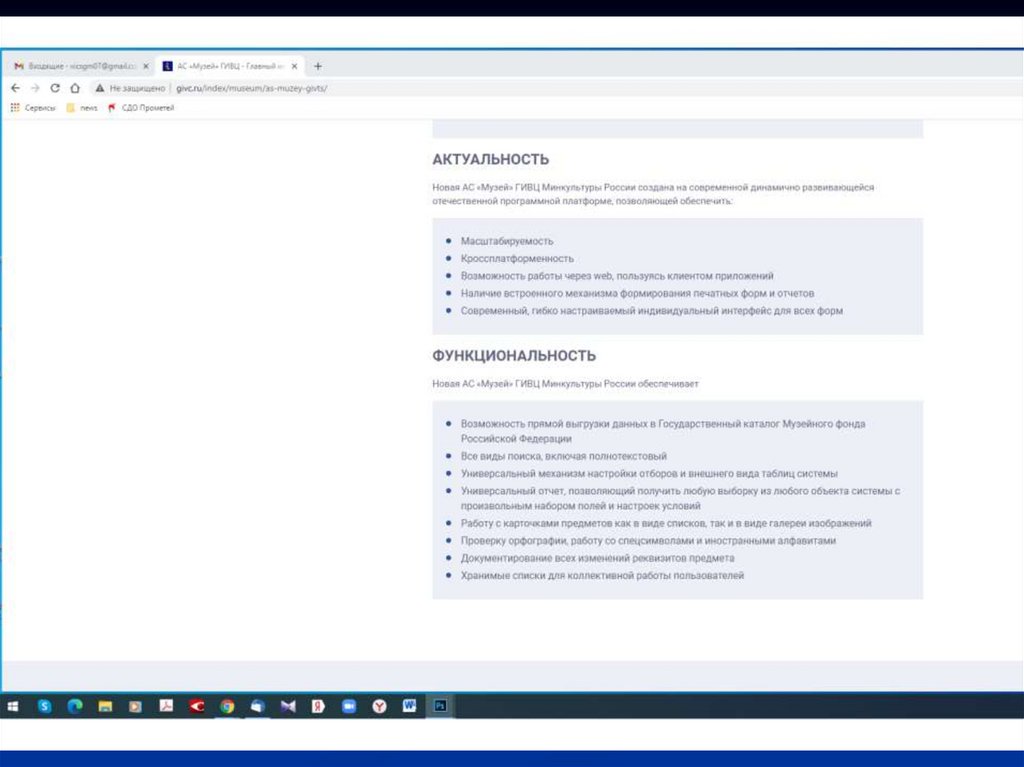This screenshot has width=1024, height=767.
Task: Open Microsoft Word from the taskbar
Action: pos(409,706)
